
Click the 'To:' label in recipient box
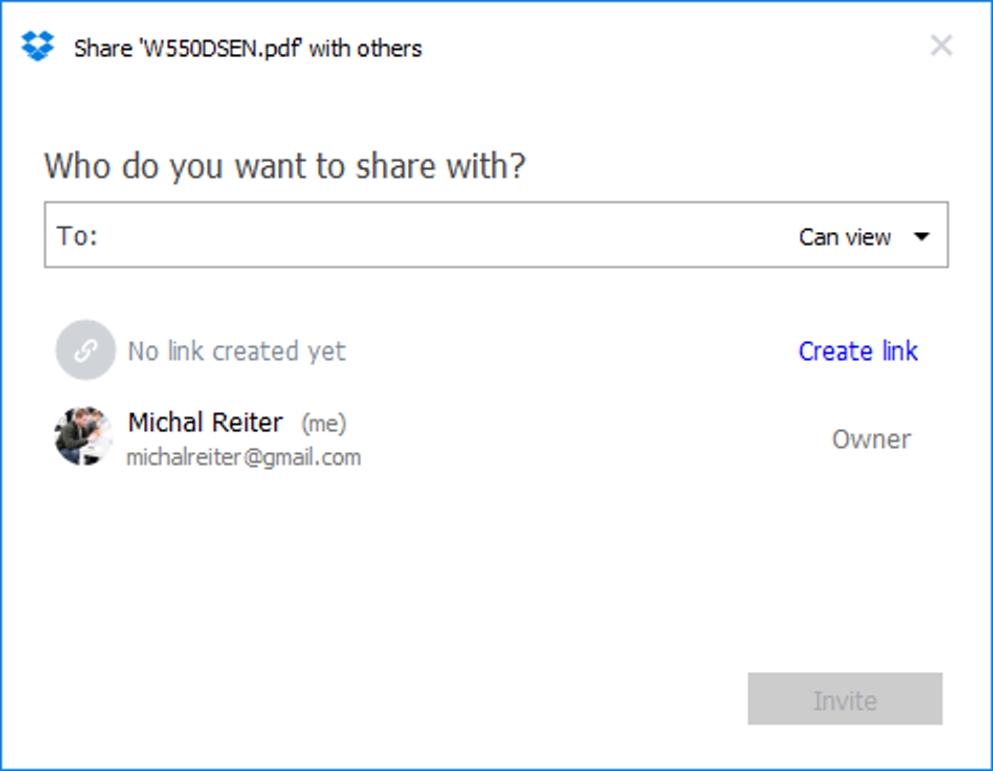[77, 237]
